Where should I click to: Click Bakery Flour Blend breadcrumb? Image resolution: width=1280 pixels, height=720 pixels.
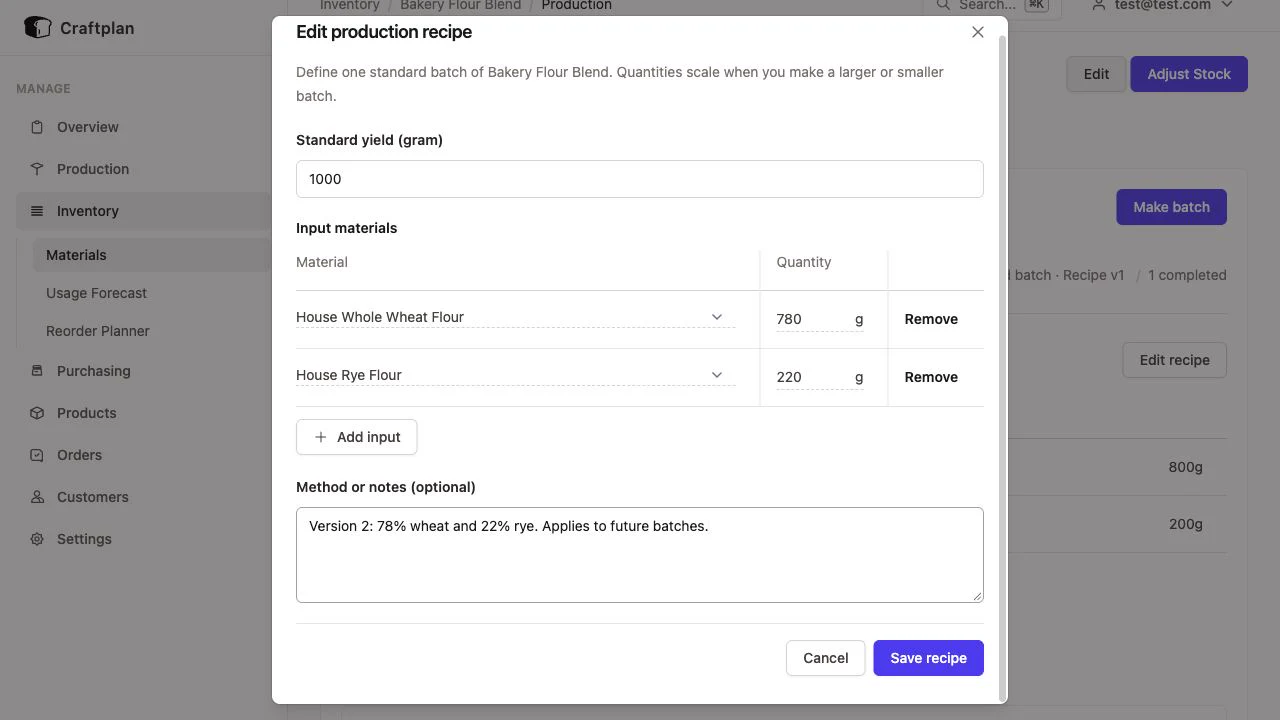460,5
